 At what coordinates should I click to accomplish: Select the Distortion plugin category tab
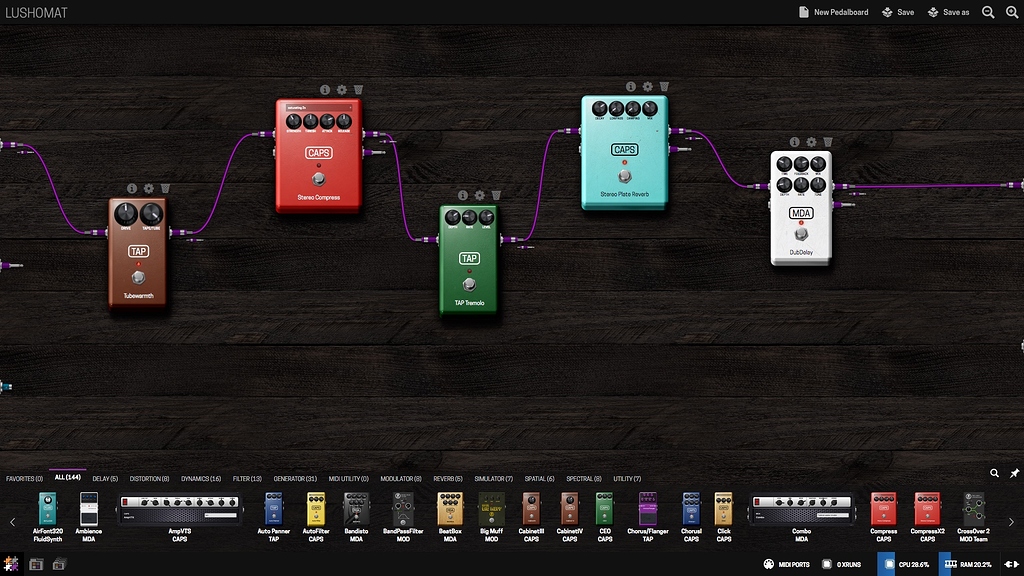coord(150,479)
